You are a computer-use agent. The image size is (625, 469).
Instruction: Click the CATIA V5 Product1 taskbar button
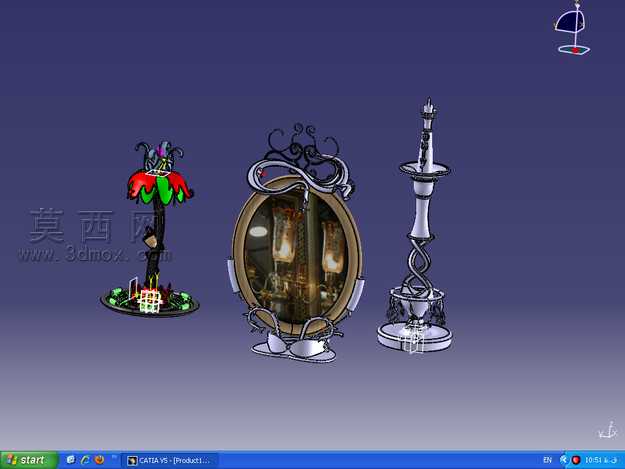[x=170, y=461]
